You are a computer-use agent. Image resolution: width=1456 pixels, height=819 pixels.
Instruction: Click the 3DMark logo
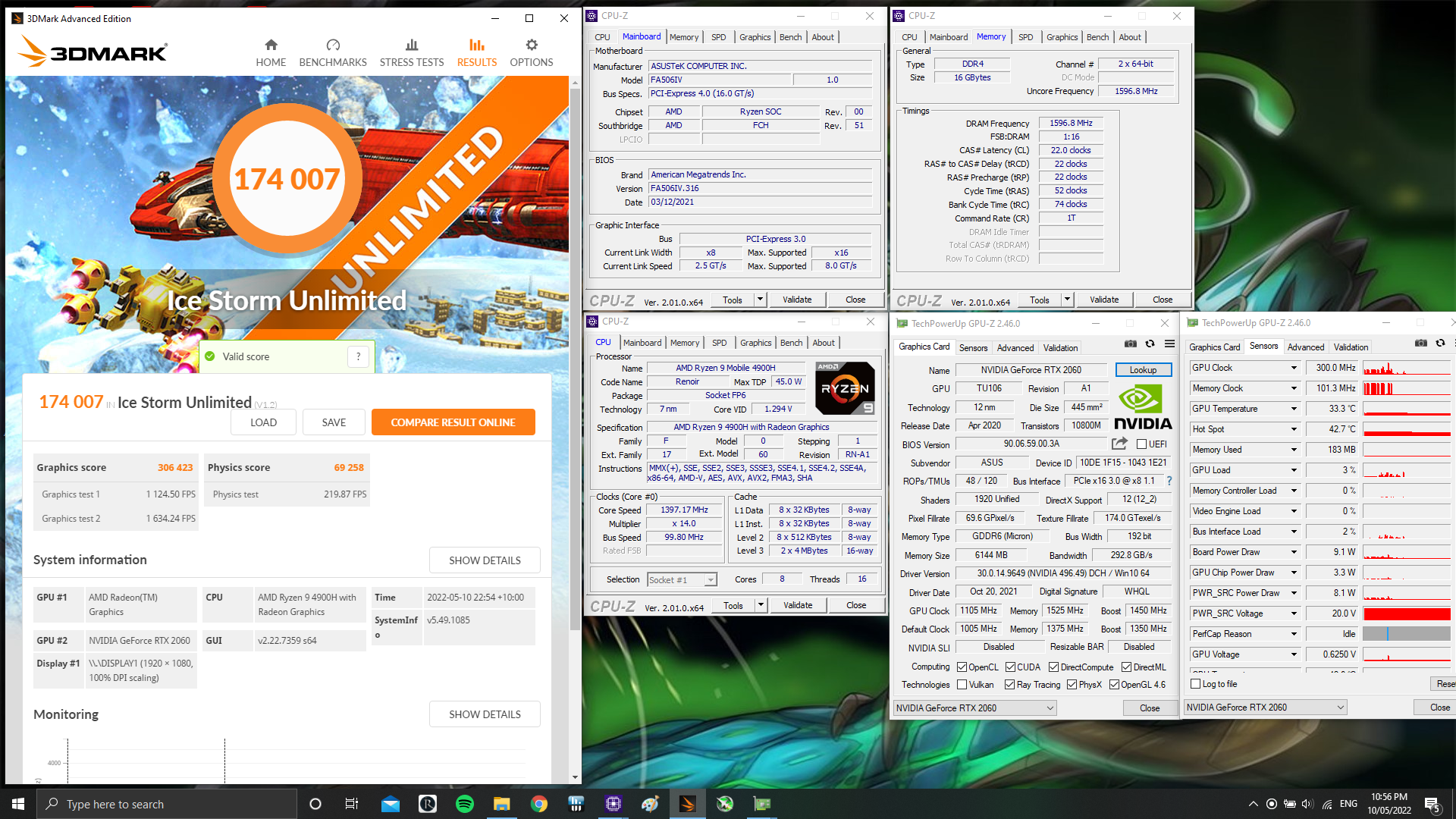93,52
